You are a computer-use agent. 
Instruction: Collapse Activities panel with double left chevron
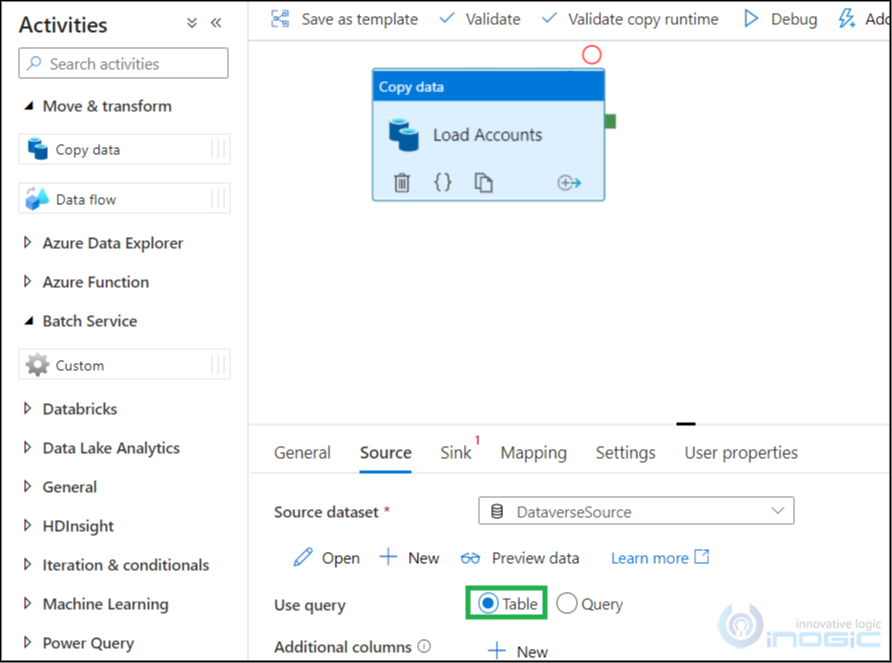coord(216,24)
